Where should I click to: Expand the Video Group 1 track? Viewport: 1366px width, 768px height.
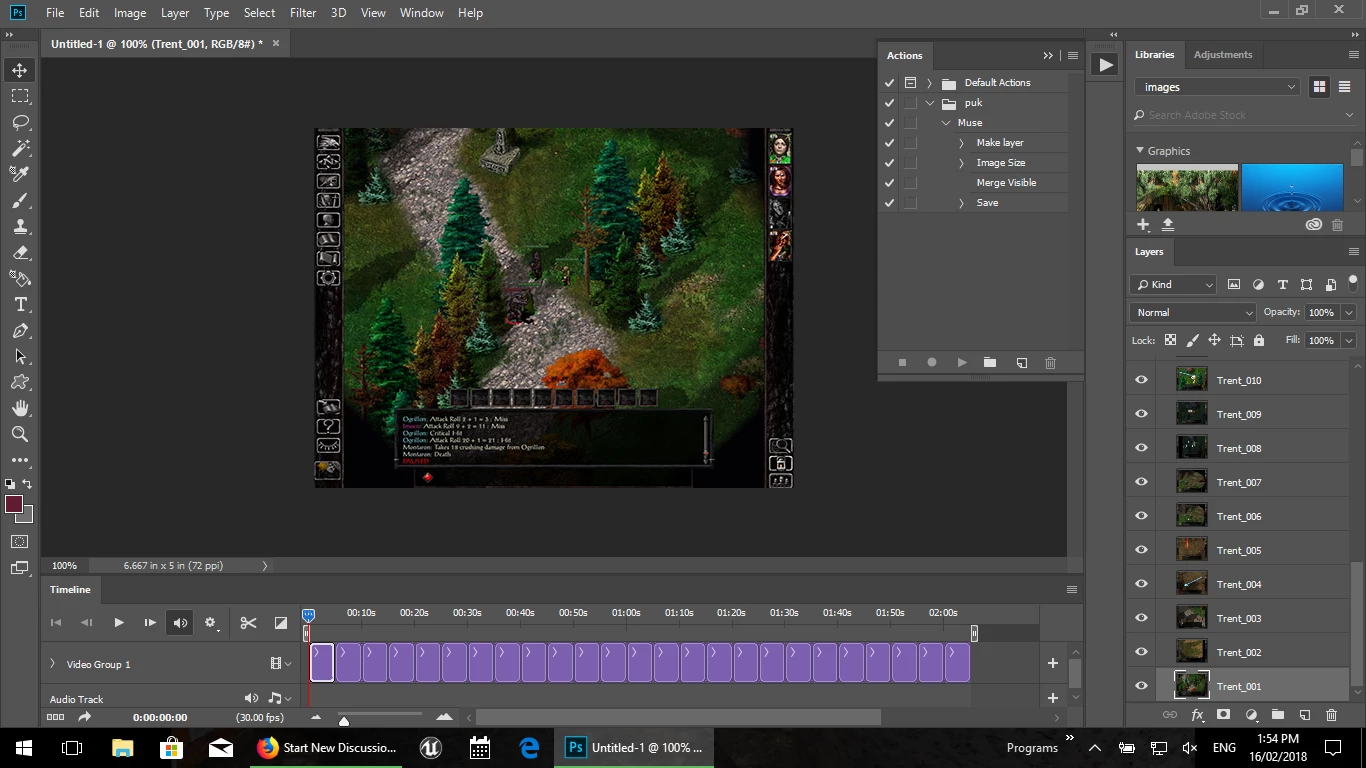53,664
